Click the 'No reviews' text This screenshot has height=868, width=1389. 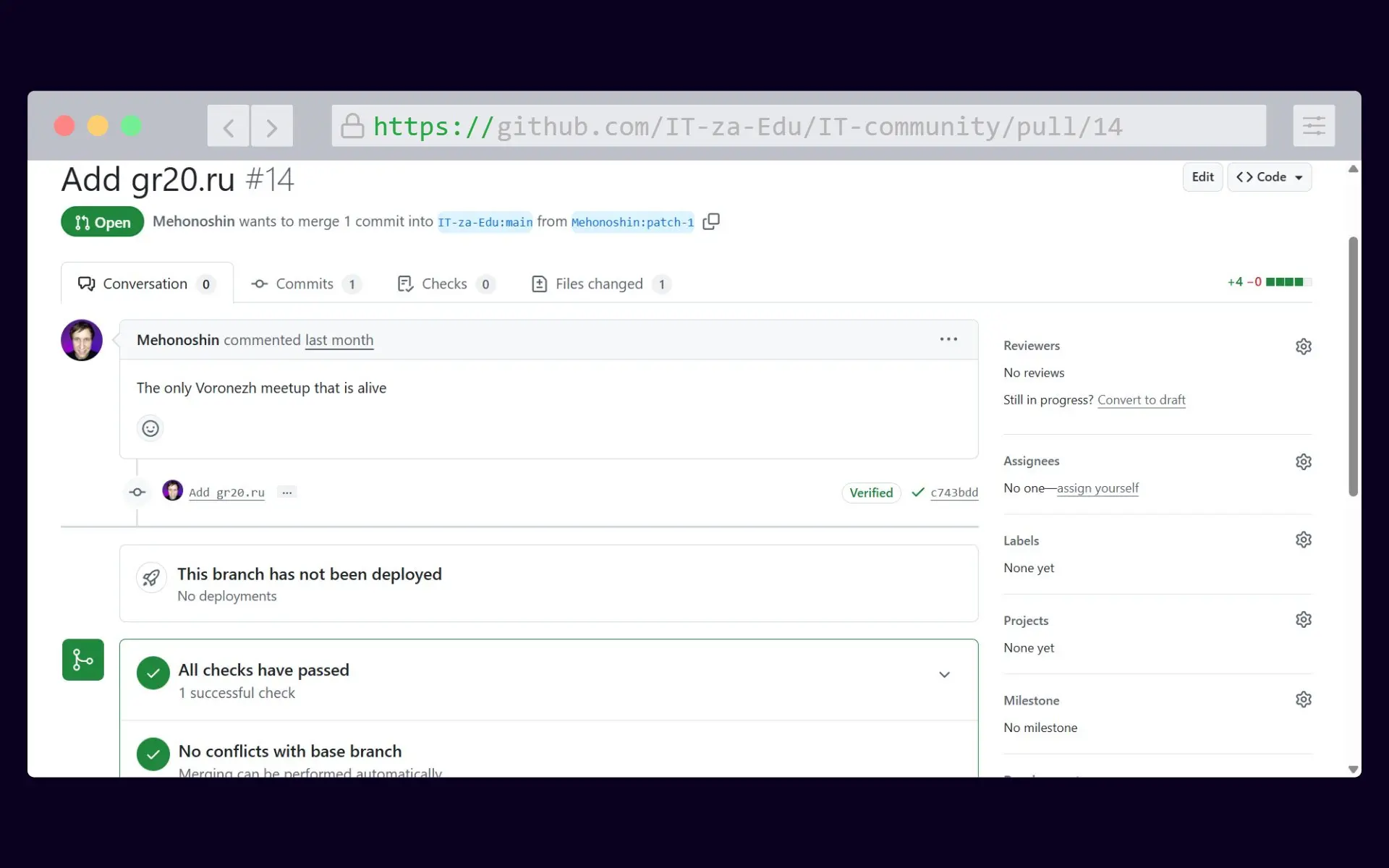1034,373
